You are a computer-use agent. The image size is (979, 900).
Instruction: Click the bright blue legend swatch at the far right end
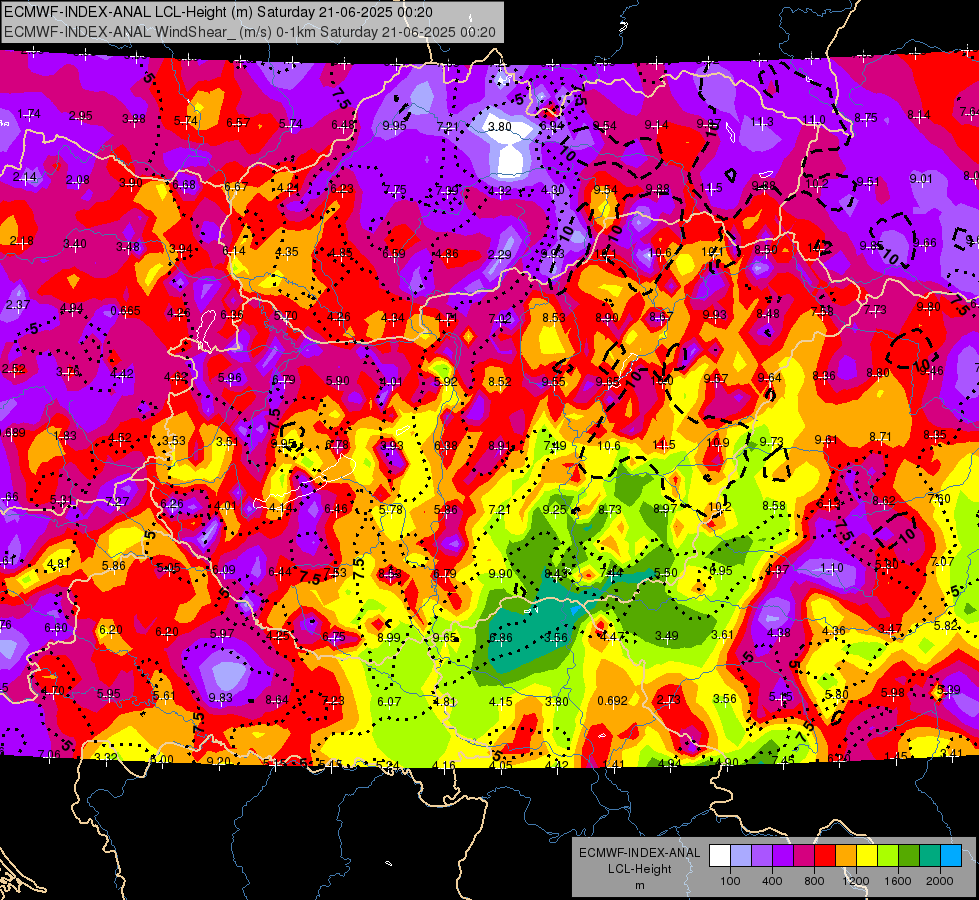(951, 856)
